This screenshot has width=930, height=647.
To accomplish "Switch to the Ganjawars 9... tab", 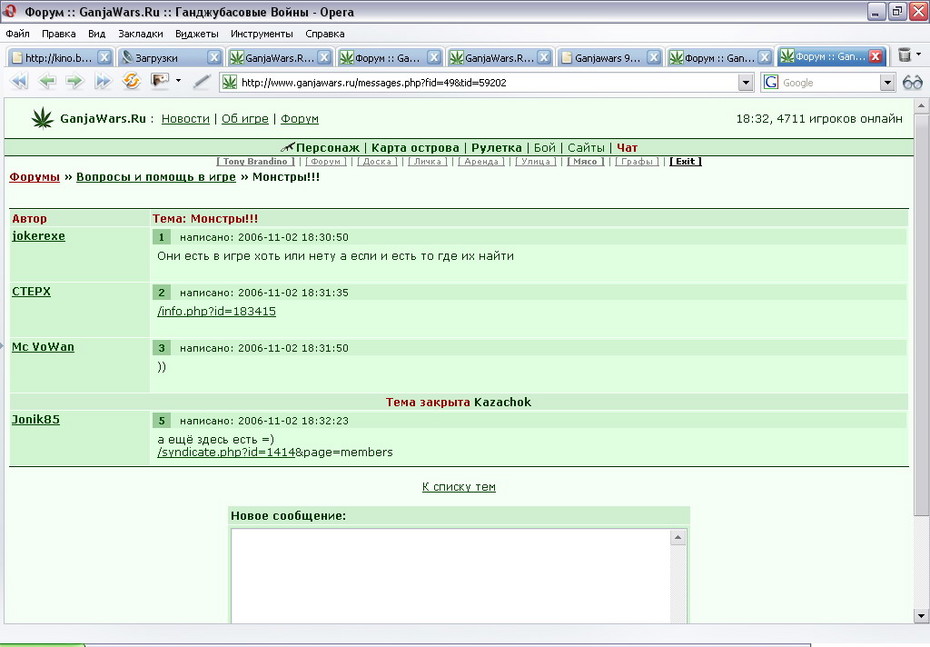I will pos(608,58).
